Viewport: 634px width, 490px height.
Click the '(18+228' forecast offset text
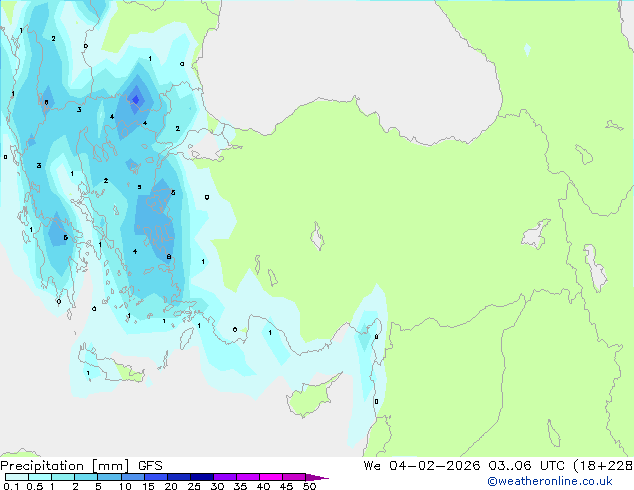point(603,466)
